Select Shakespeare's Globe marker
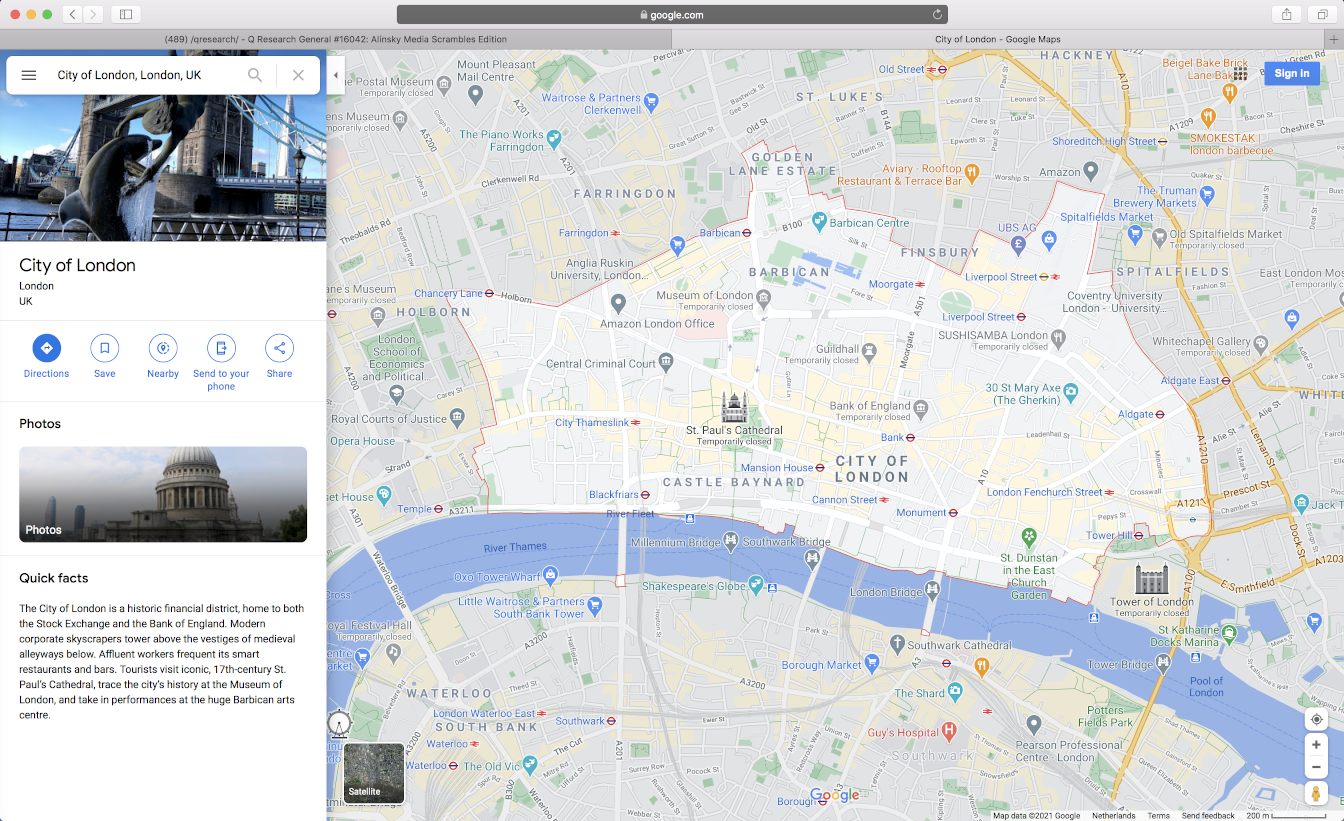Screen dimensions: 1344x821 click(757, 585)
